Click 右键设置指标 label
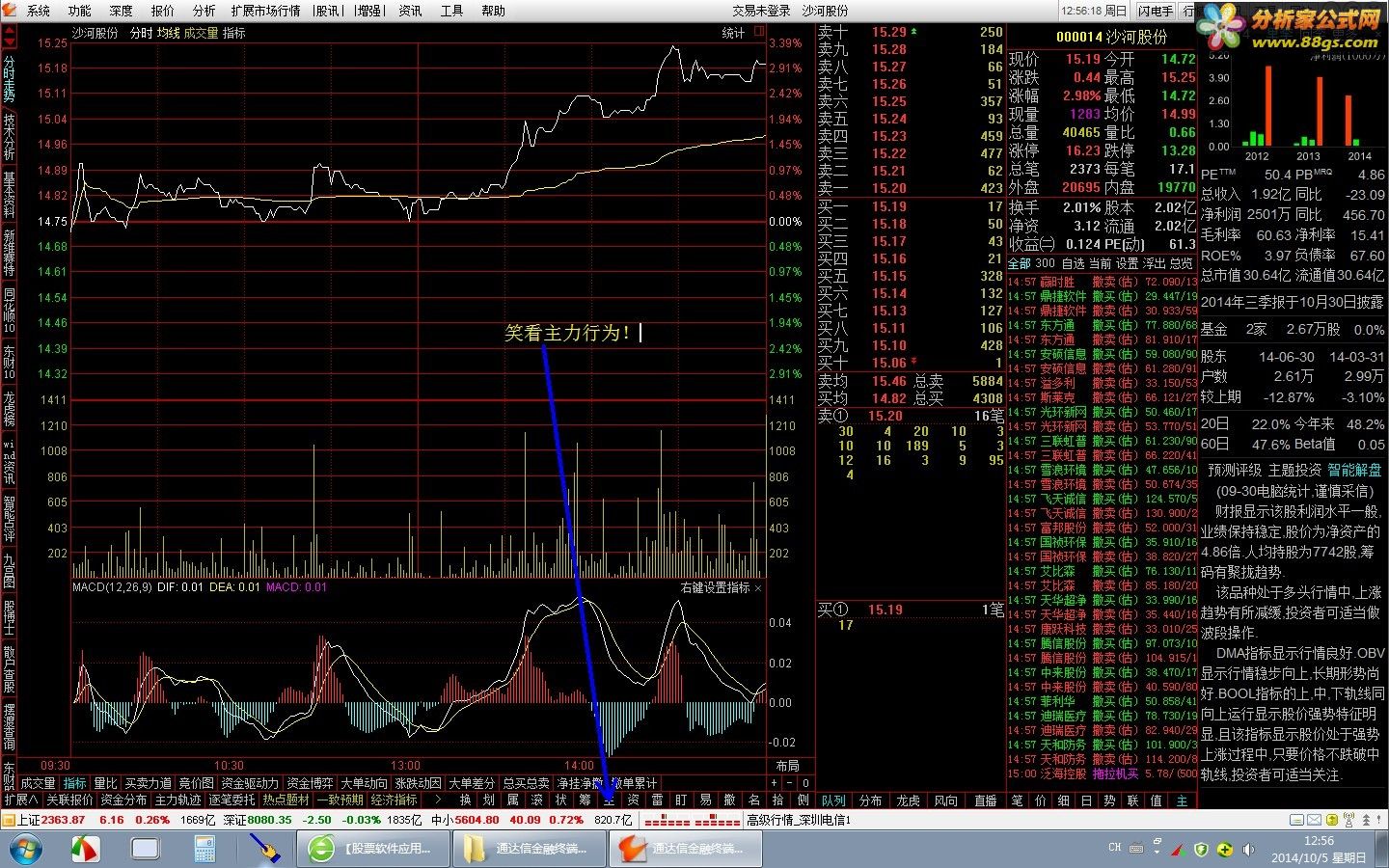The height and width of the screenshot is (868, 1389). click(x=715, y=587)
